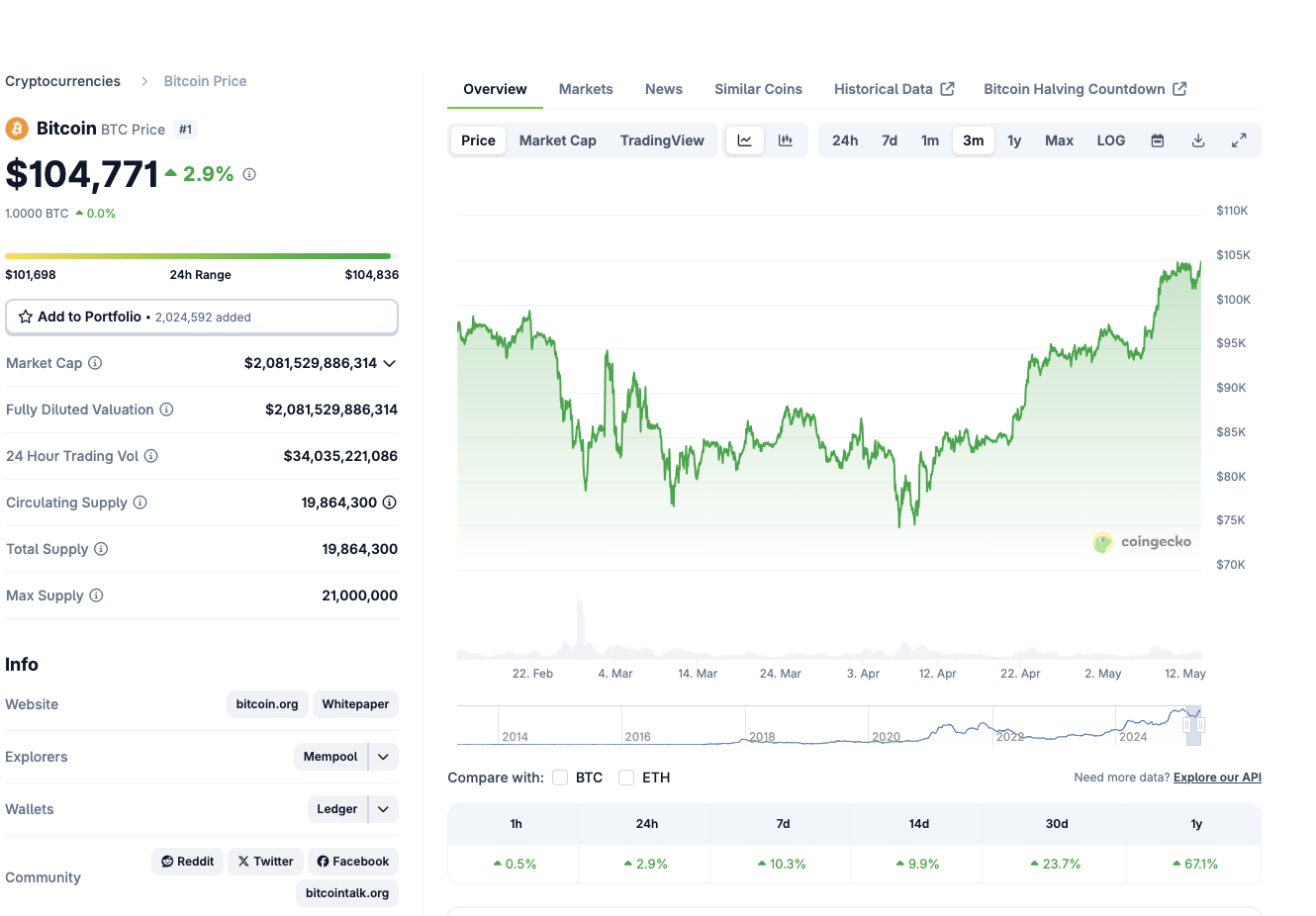The width and height of the screenshot is (1316, 916).
Task: Click the #1 rank badge
Action: [185, 130]
